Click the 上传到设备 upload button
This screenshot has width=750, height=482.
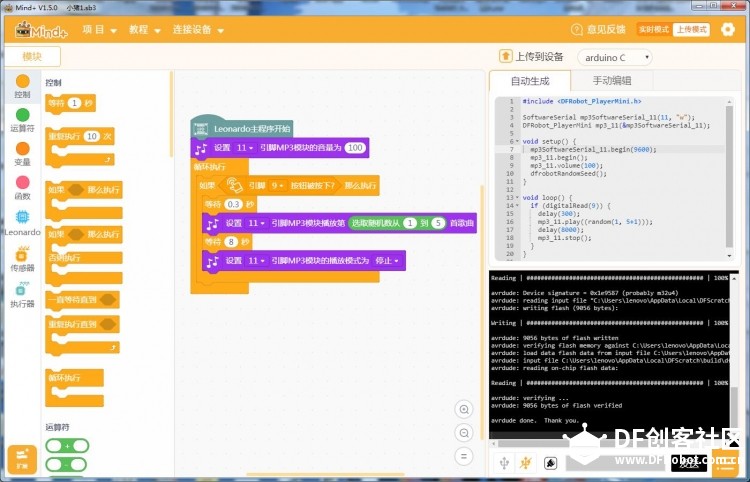pyautogui.click(x=531, y=56)
